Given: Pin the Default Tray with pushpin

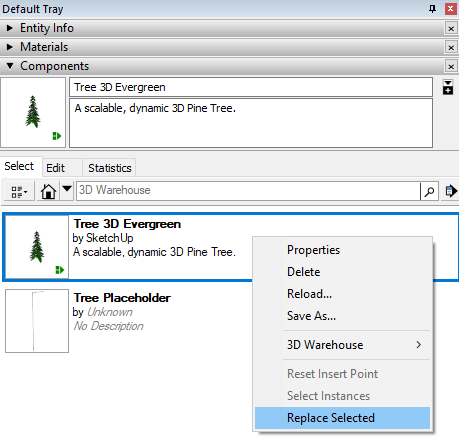Looking at the screenshot, I should tap(432, 9).
